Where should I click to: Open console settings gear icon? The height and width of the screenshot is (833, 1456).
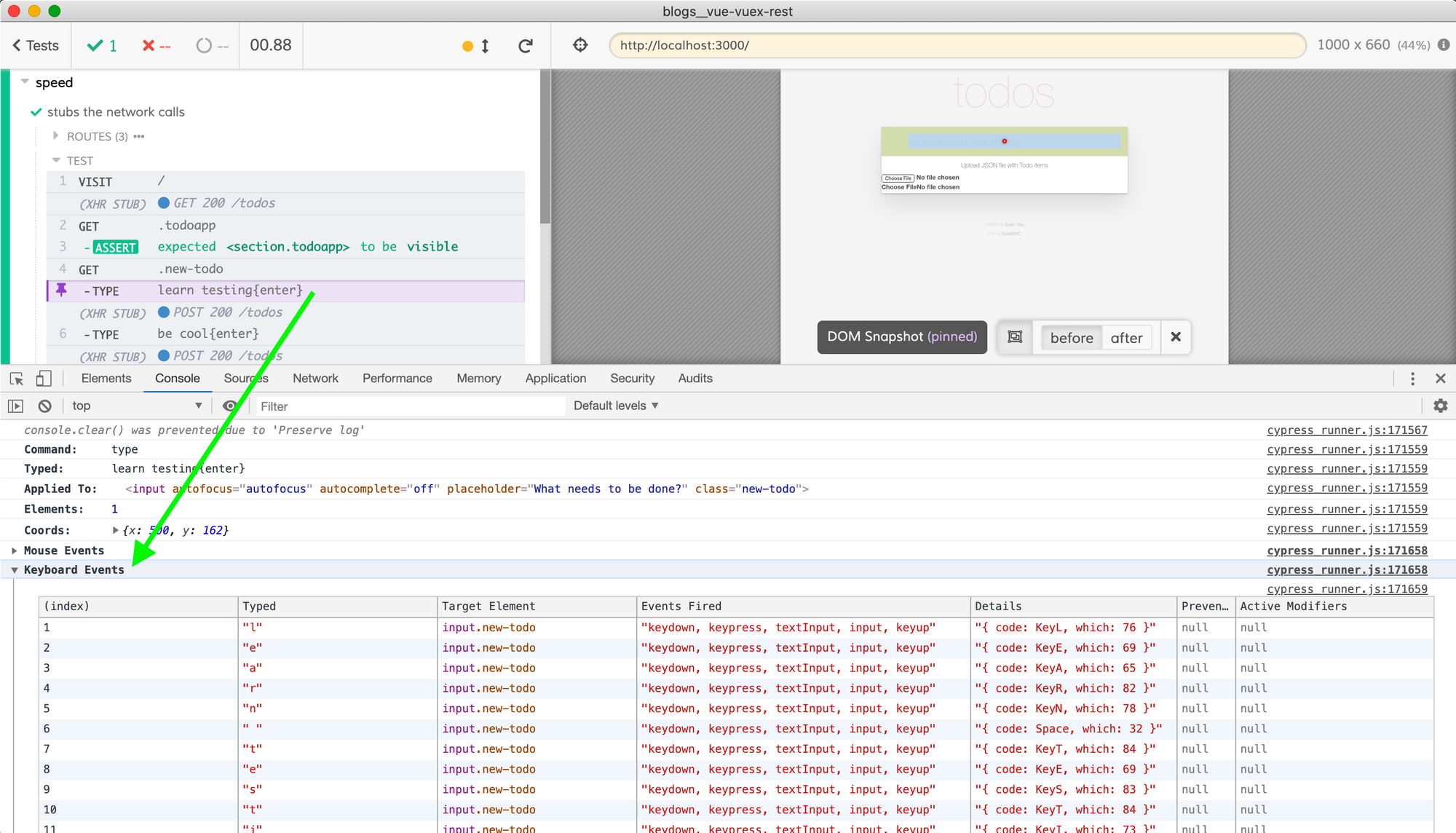[1440, 406]
